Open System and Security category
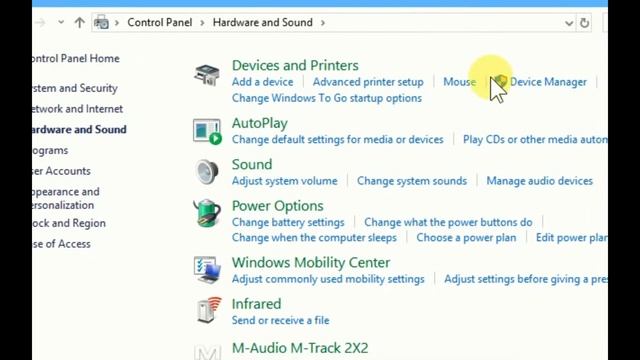Image resolution: width=640 pixels, height=360 pixels. [x=75, y=88]
